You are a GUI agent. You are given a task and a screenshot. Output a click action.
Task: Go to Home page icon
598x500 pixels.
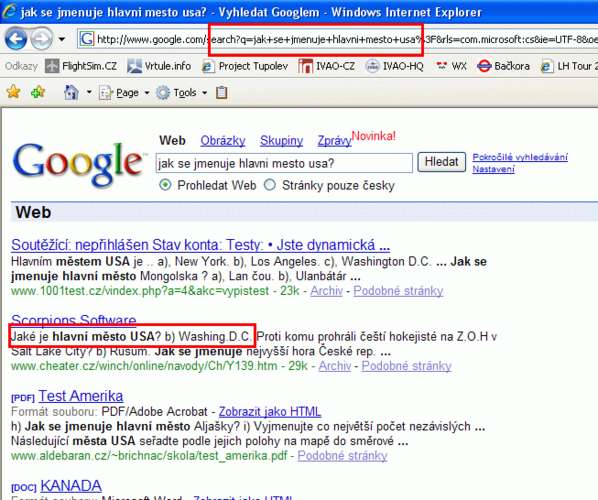[71, 92]
